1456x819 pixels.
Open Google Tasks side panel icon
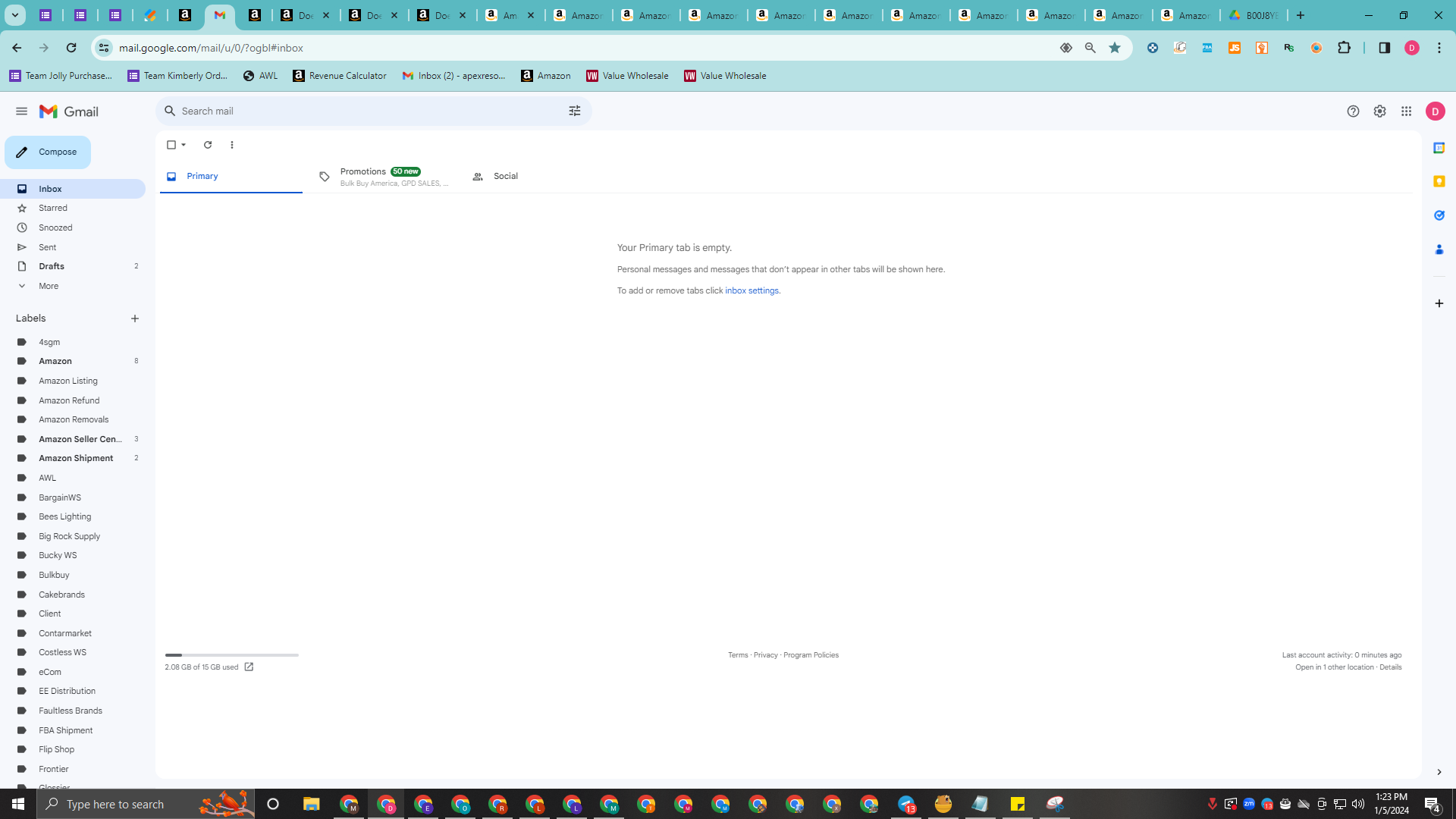click(1439, 215)
